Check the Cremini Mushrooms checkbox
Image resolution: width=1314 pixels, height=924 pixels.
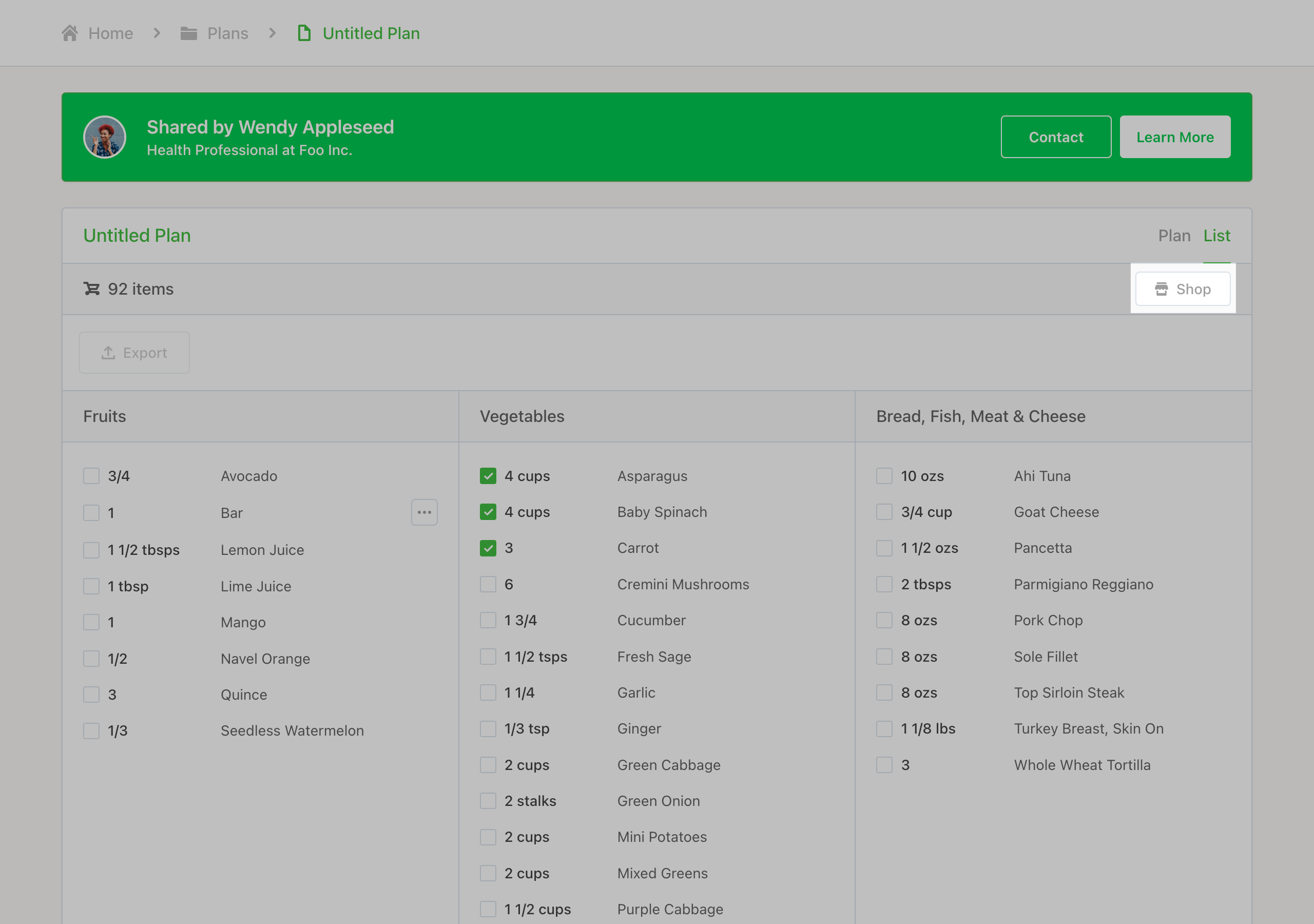coord(488,584)
